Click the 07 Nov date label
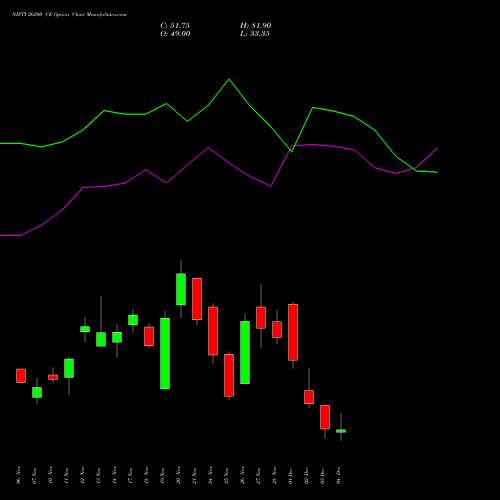The height and width of the screenshot is (500, 500). pyautogui.click(x=34, y=475)
